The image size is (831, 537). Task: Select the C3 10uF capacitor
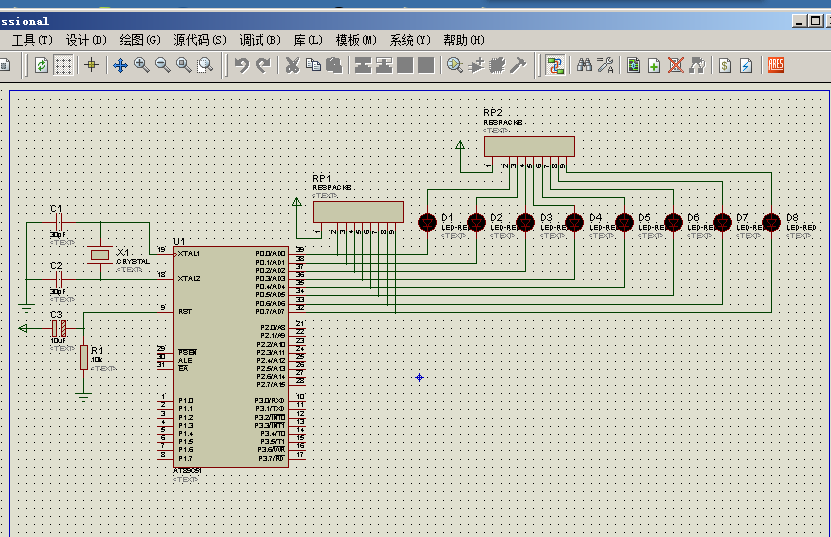coord(59,329)
